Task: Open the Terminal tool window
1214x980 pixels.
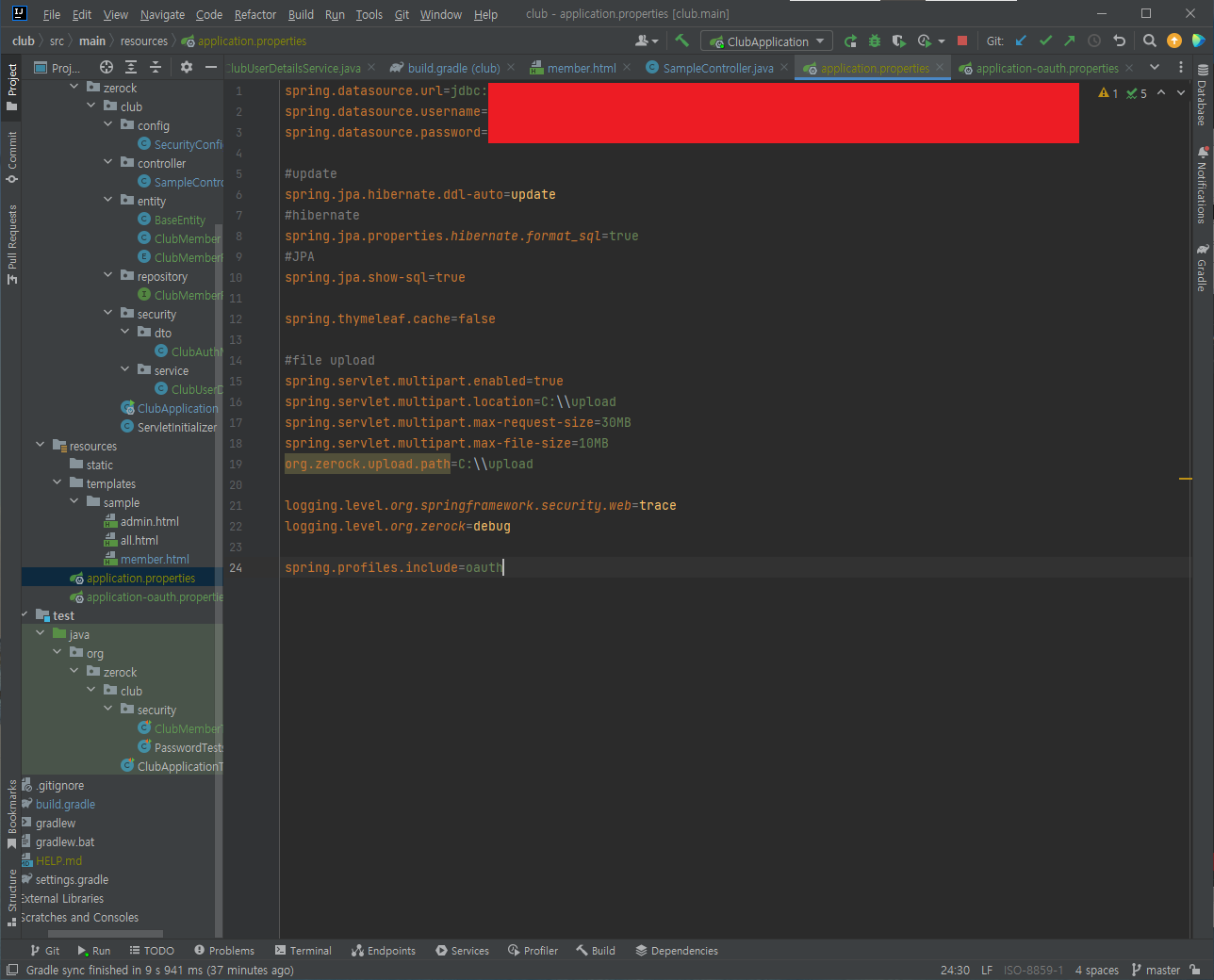Action: point(303,951)
